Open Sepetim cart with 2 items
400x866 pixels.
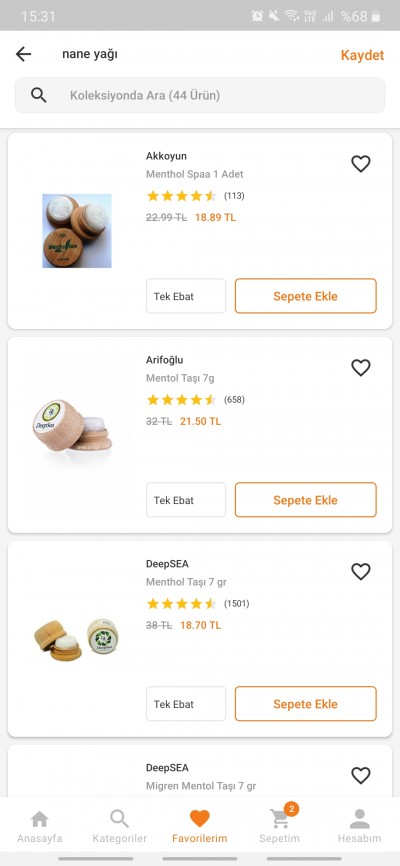pyautogui.click(x=280, y=825)
